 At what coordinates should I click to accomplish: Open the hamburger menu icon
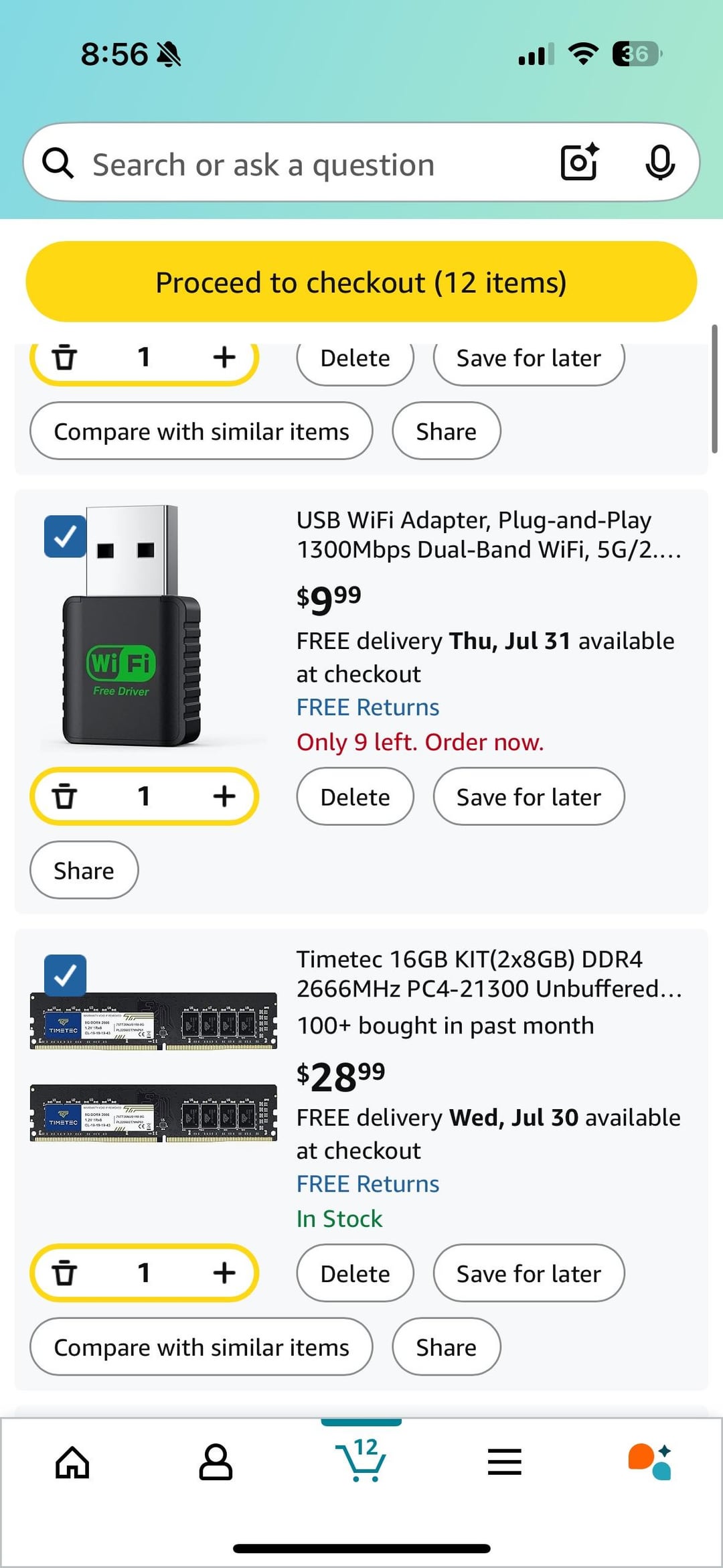[x=505, y=1462]
